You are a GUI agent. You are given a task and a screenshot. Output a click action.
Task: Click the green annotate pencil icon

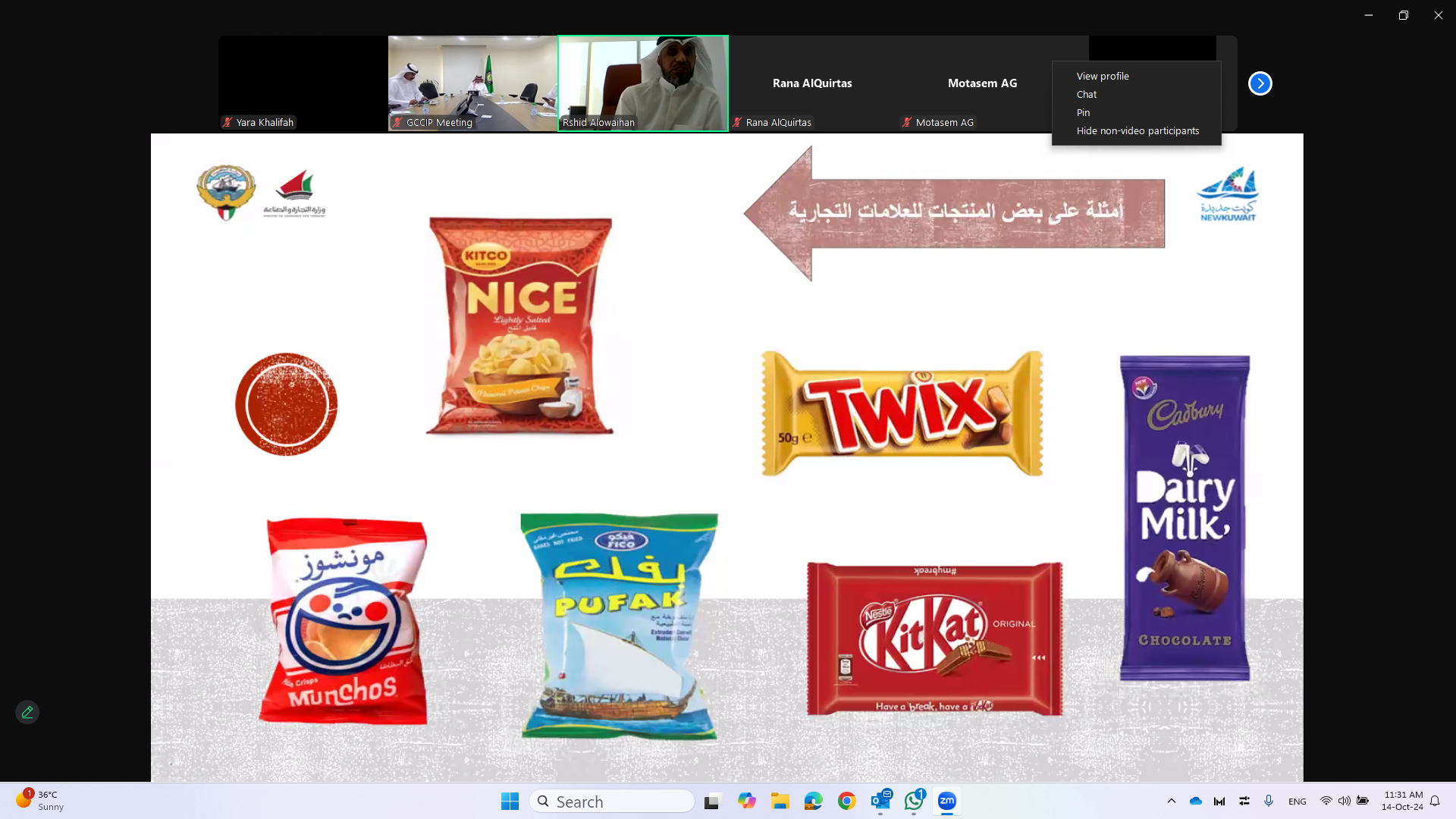[x=27, y=712]
